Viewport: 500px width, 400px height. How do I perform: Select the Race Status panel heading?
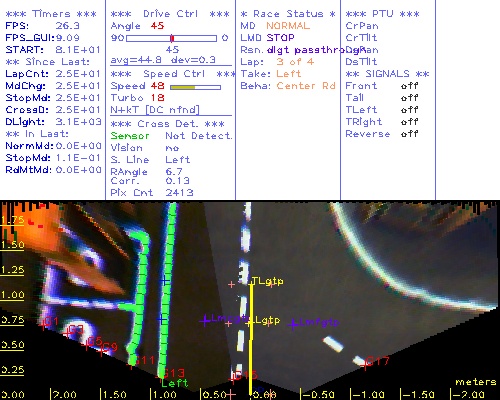[288, 14]
